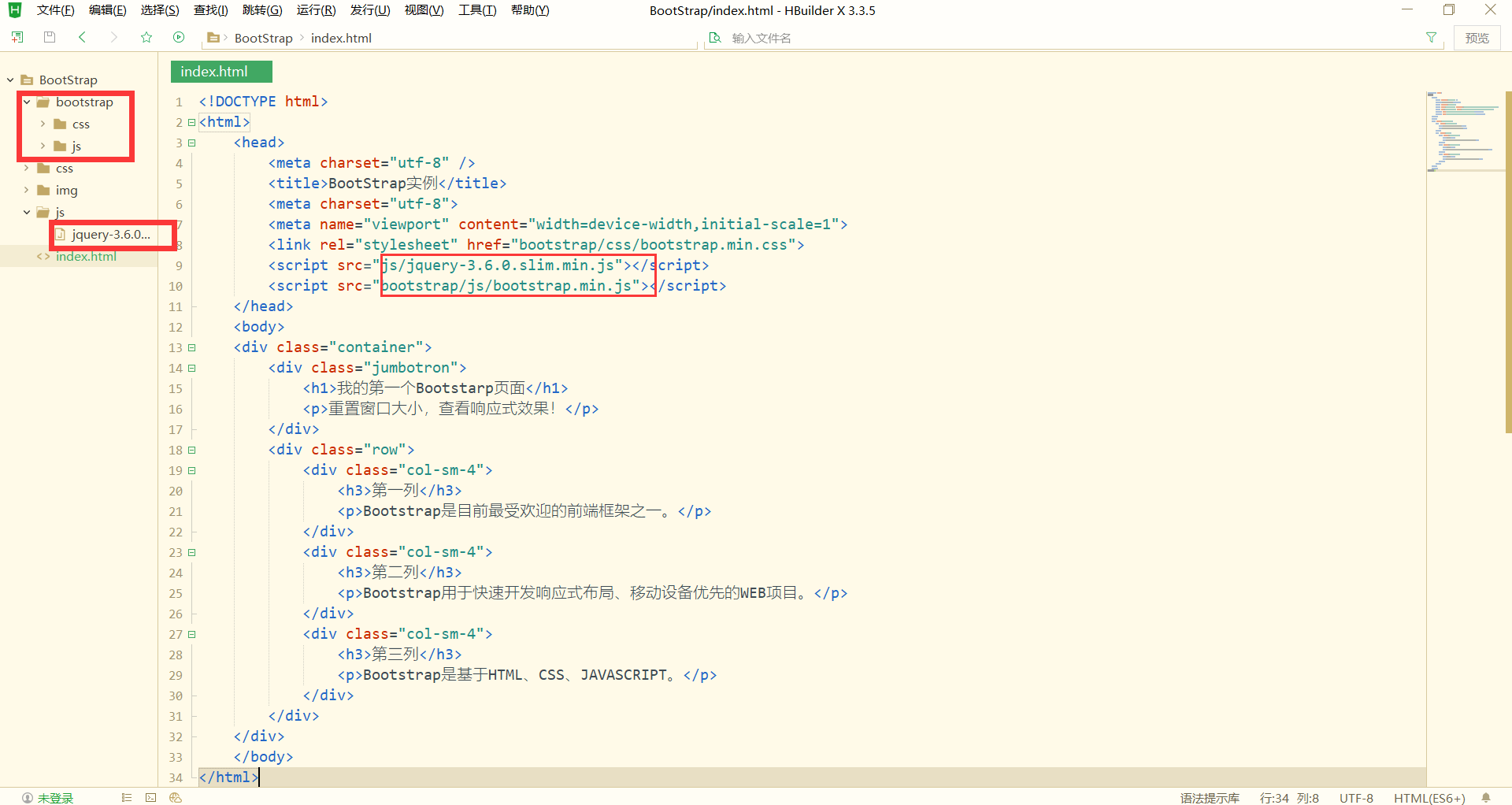Click 语法提示库 in status bar

pyautogui.click(x=1210, y=798)
